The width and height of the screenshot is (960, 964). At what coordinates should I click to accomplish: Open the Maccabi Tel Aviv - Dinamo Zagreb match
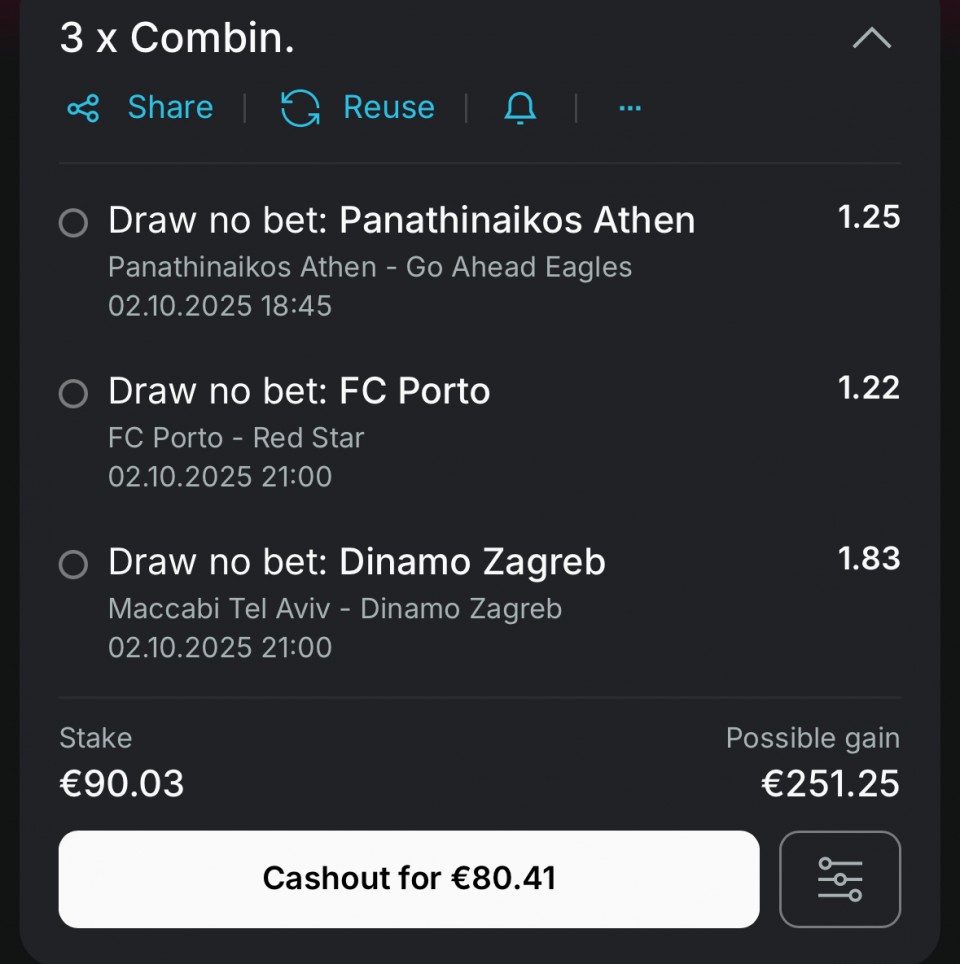coord(335,609)
